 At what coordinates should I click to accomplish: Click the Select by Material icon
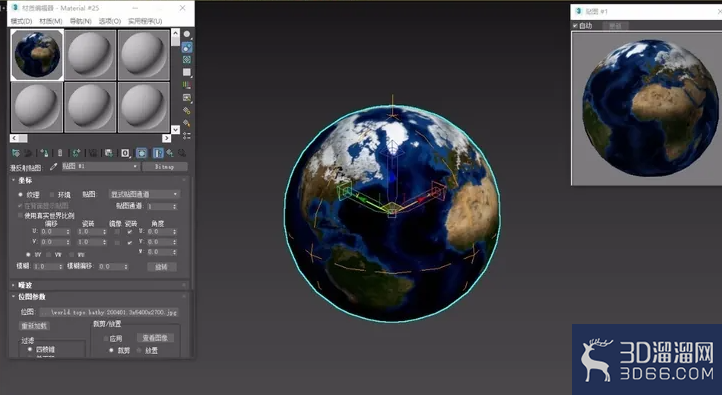187,123
